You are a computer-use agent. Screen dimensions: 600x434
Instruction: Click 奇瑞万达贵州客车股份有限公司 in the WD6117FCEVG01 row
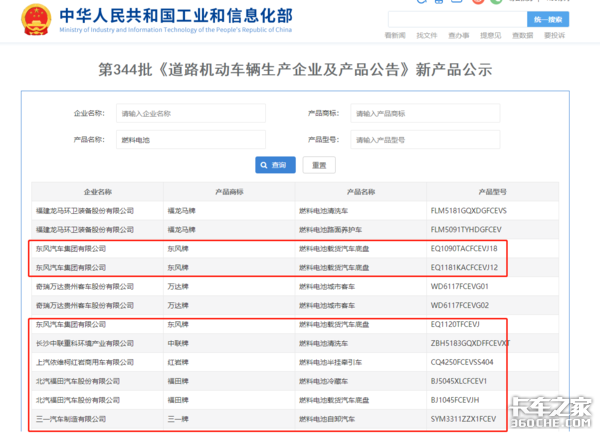(x=85, y=287)
